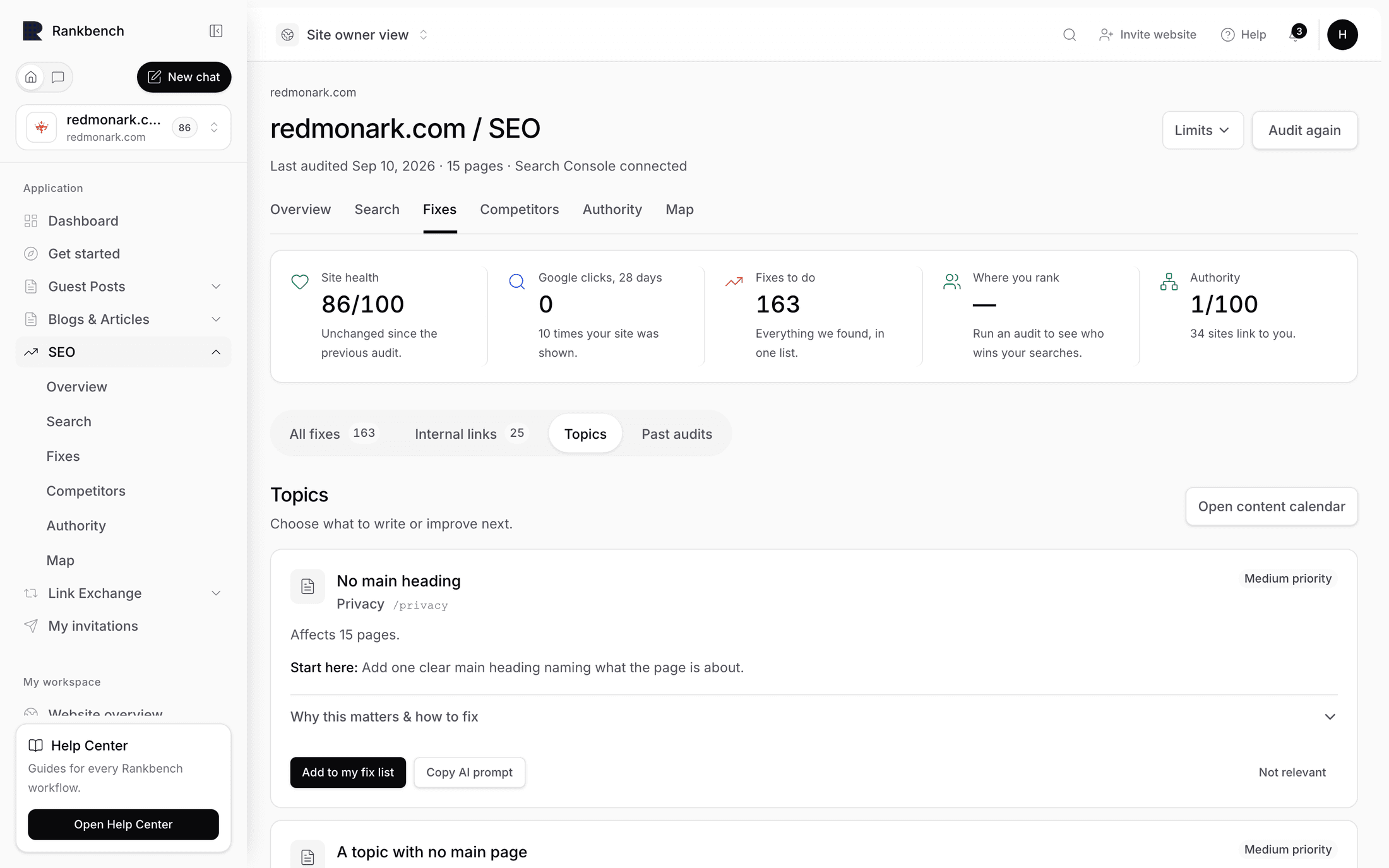The image size is (1389, 868).
Task: Click the Audit again button
Action: coord(1304,130)
